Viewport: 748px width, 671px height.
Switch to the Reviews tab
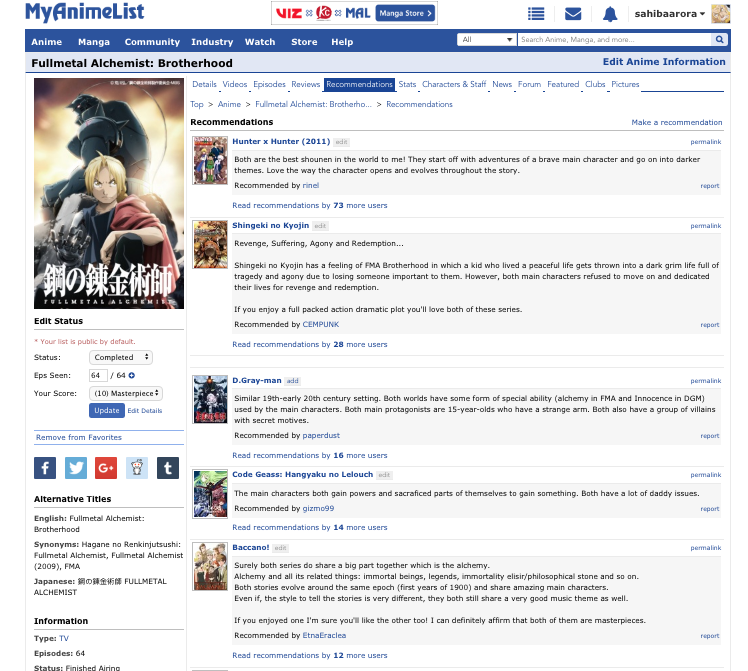click(x=305, y=84)
